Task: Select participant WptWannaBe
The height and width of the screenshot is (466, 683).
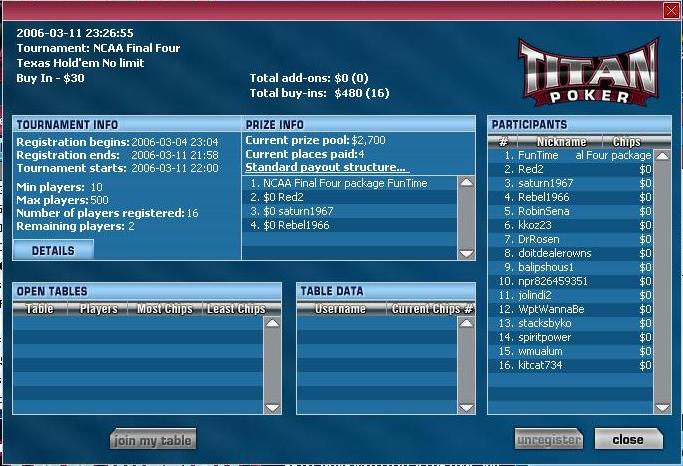Action: [571, 309]
